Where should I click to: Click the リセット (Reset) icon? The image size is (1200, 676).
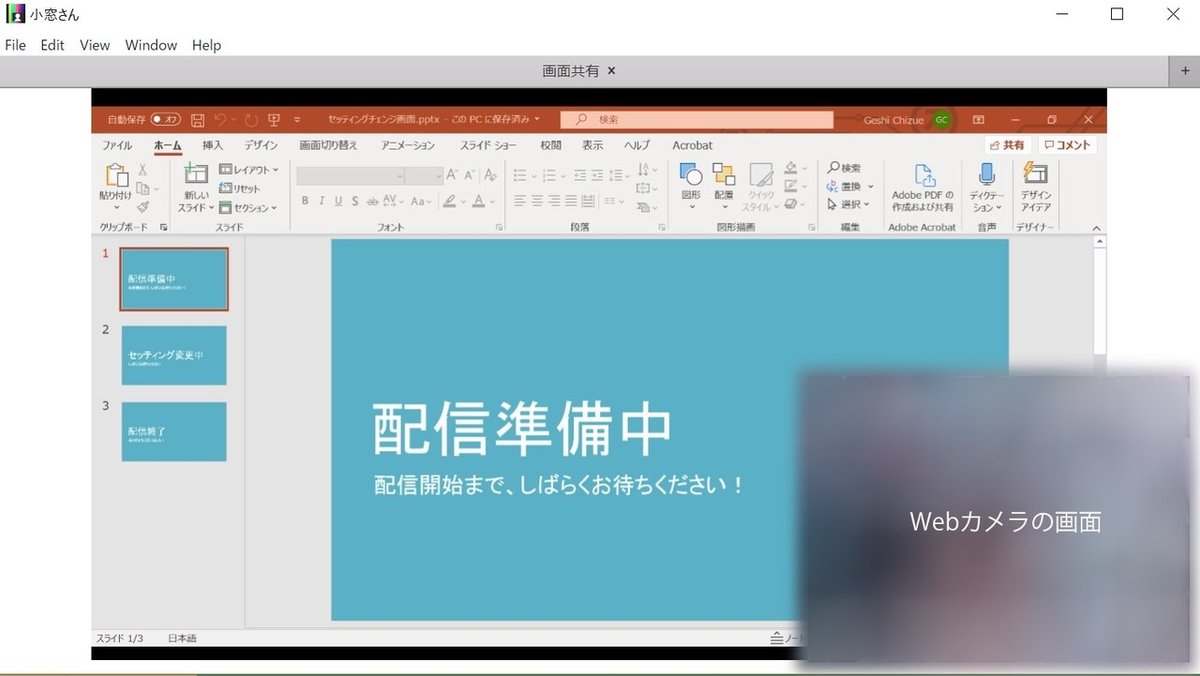225,187
